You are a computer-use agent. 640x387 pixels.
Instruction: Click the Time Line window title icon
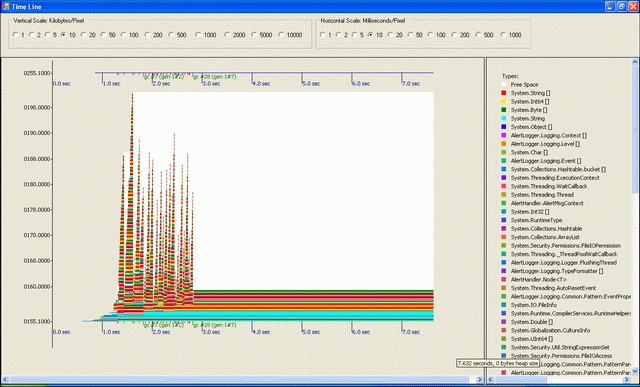tap(6, 7)
